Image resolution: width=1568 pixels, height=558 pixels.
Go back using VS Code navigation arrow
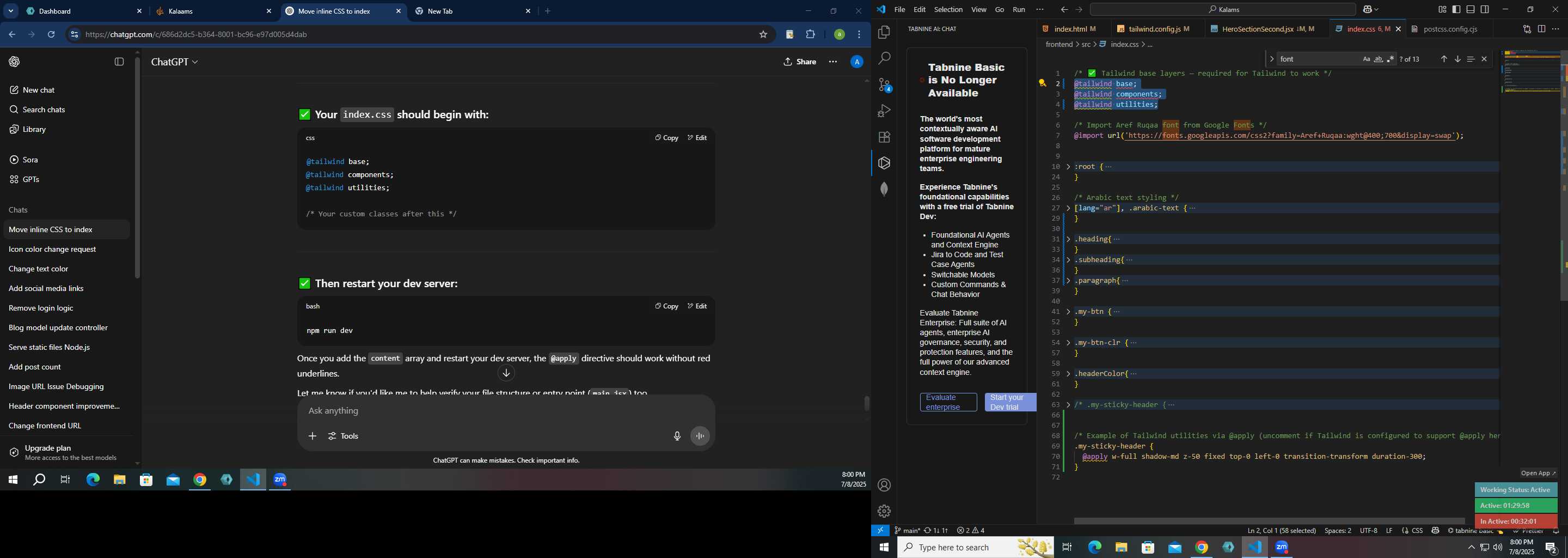click(1064, 10)
